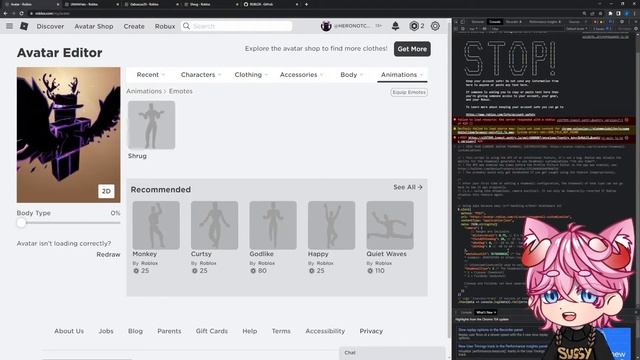Toggle DevTools device toolbar icon
Image resolution: width=640 pixels, height=360 pixels.
pyautogui.click(x=462, y=22)
